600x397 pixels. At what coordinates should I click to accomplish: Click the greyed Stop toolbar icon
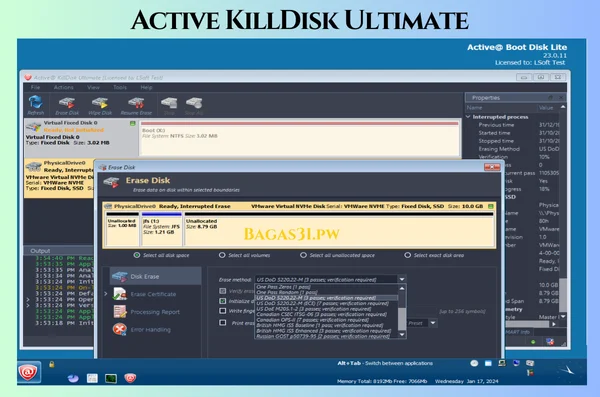pos(169,103)
